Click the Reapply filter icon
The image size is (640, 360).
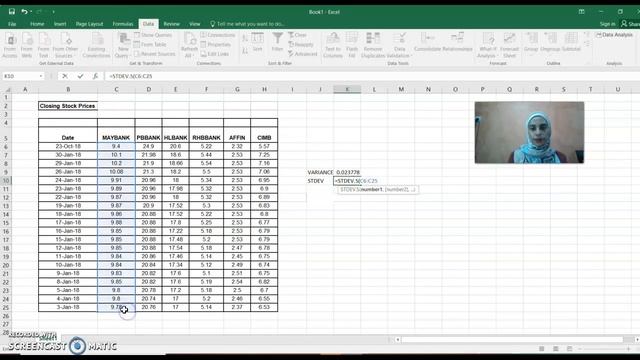pos(291,44)
